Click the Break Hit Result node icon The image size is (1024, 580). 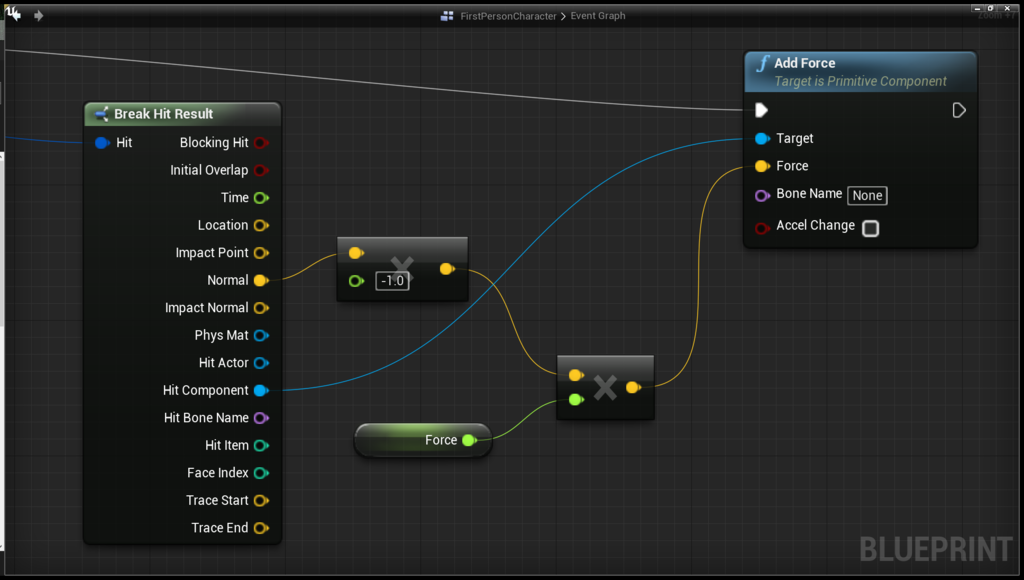[x=101, y=114]
